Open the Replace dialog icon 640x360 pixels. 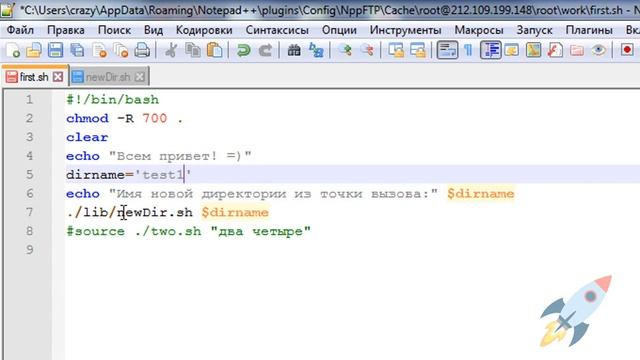[x=316, y=51]
